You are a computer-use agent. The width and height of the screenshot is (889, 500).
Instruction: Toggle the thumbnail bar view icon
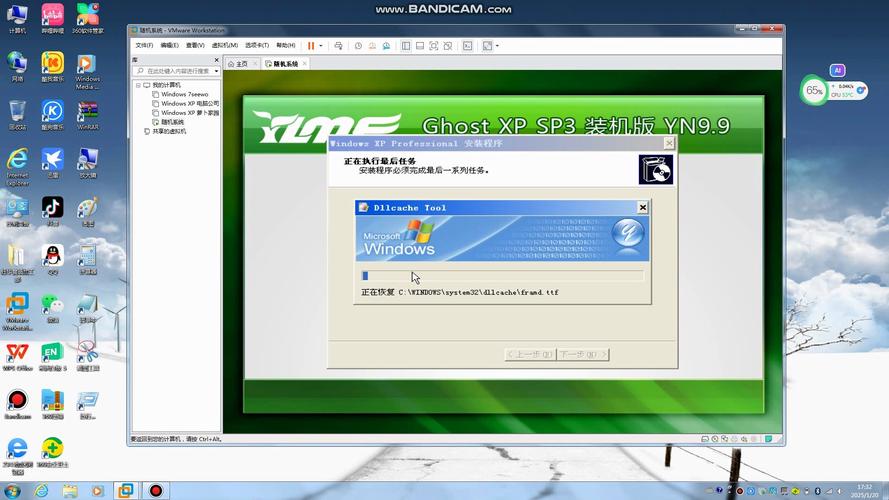pyautogui.click(x=420, y=46)
